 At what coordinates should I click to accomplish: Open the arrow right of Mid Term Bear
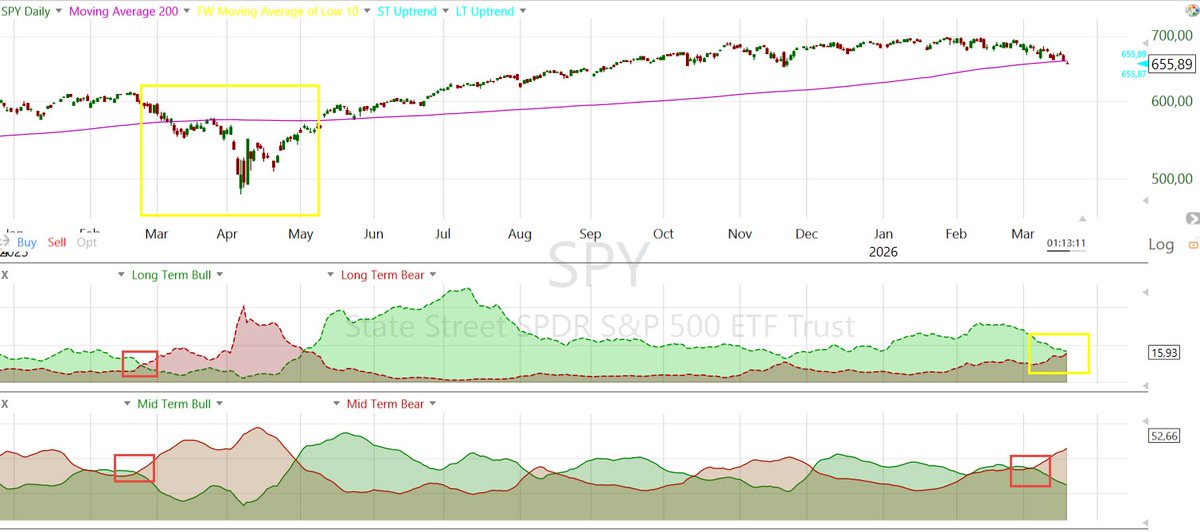click(432, 404)
